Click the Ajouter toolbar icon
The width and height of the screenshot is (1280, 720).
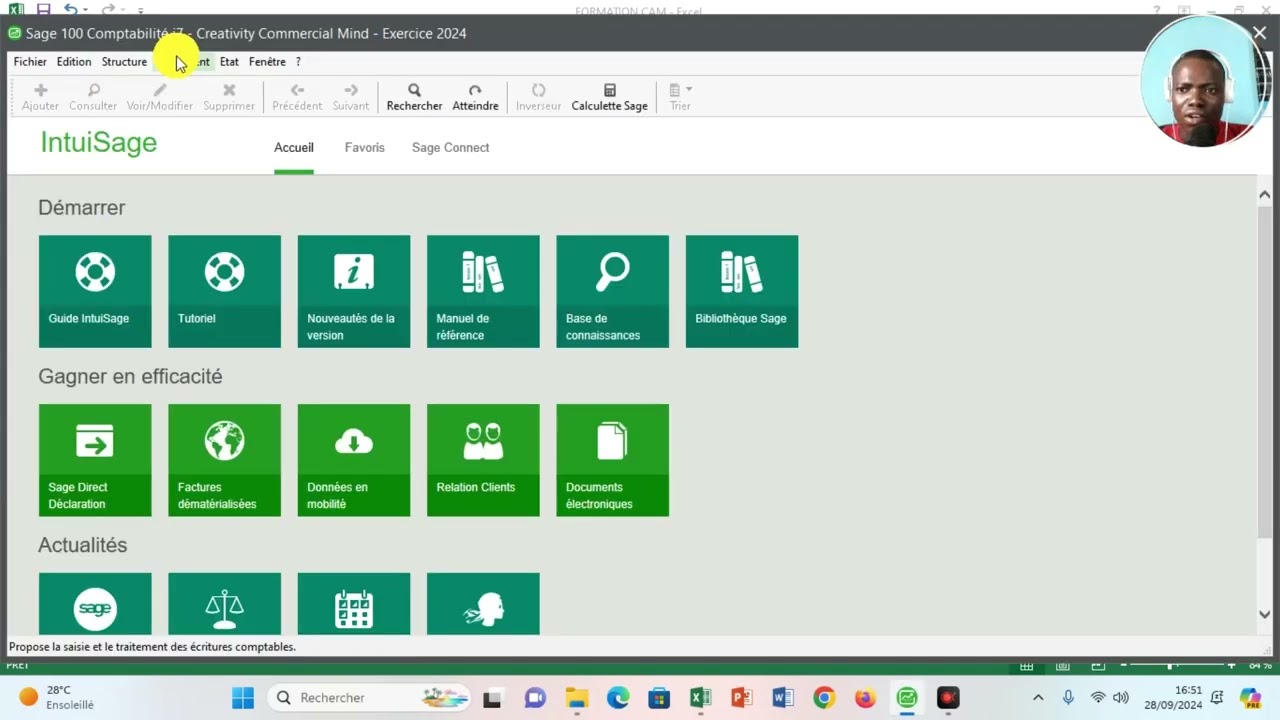click(40, 97)
